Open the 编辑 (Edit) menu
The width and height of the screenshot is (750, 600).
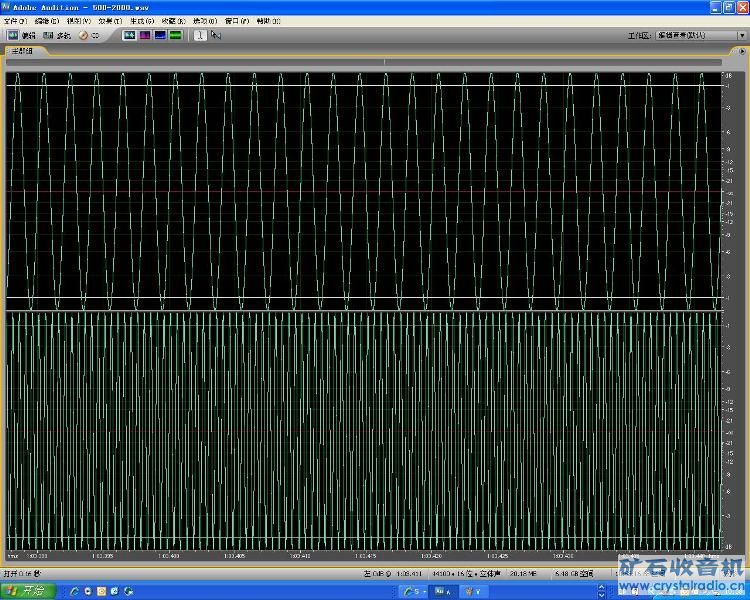pyautogui.click(x=46, y=21)
